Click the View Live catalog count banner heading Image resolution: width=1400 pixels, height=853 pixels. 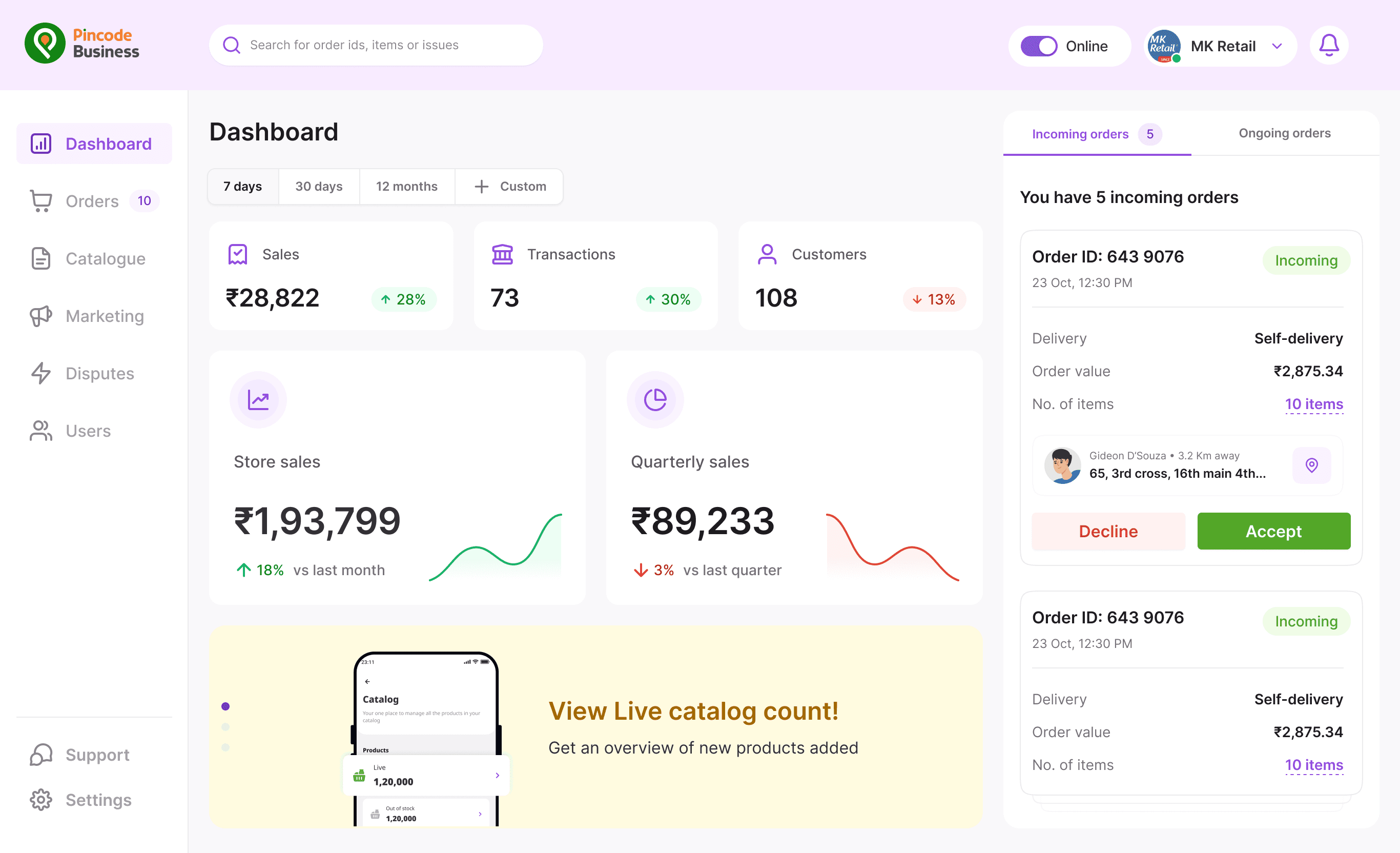pos(693,711)
